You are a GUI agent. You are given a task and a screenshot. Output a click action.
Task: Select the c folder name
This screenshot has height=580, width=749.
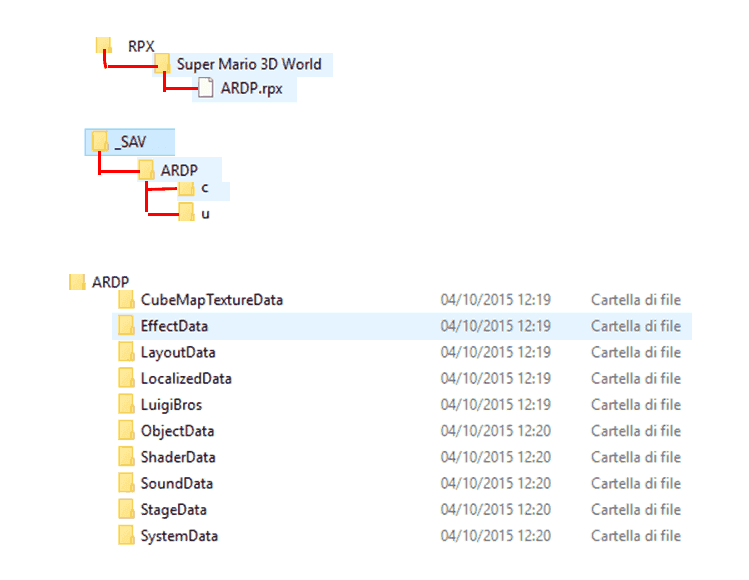[204, 188]
